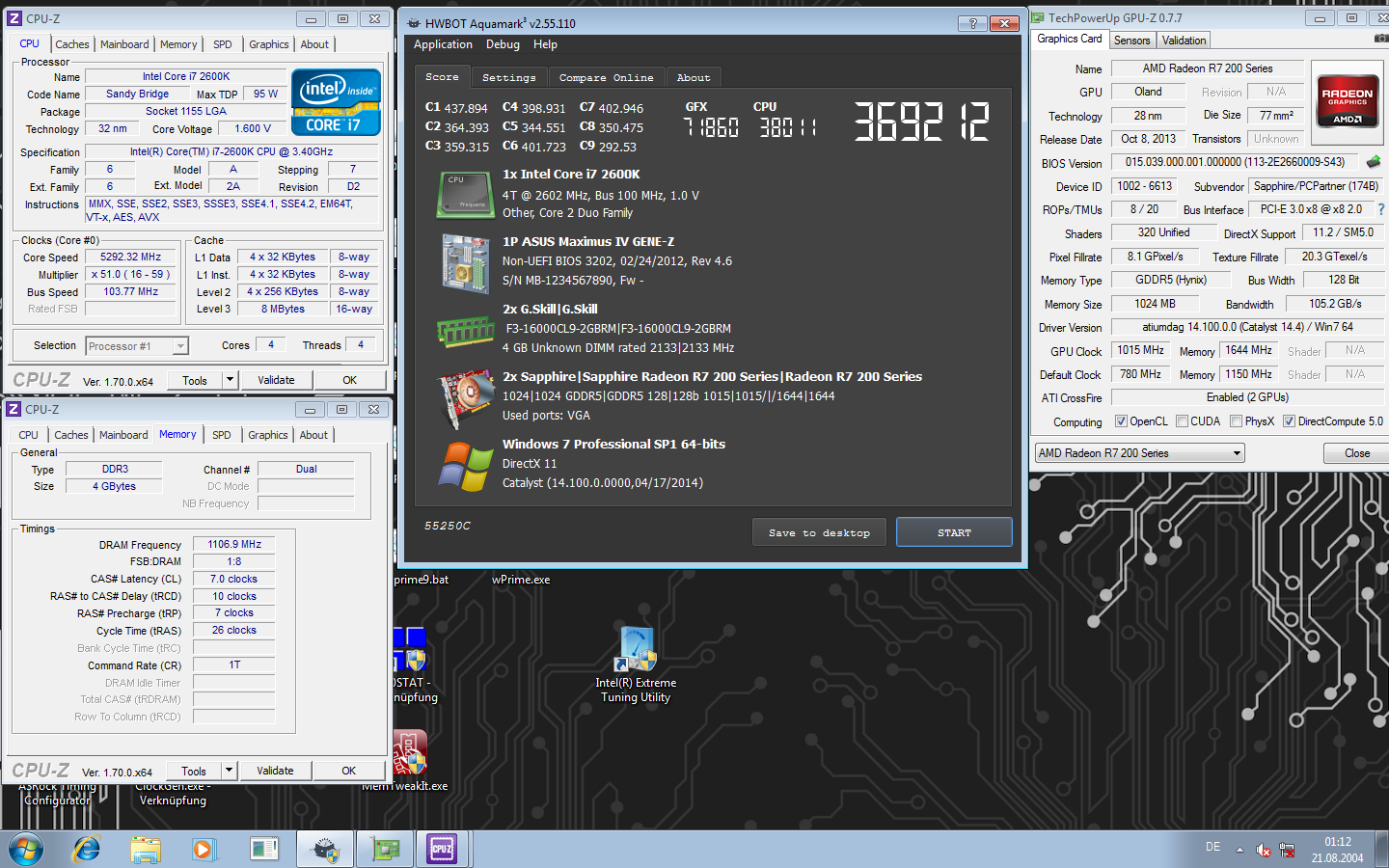
Task: Toggle DirectCompute 5.0 checkbox in GPU-Z
Action: [x=1289, y=421]
